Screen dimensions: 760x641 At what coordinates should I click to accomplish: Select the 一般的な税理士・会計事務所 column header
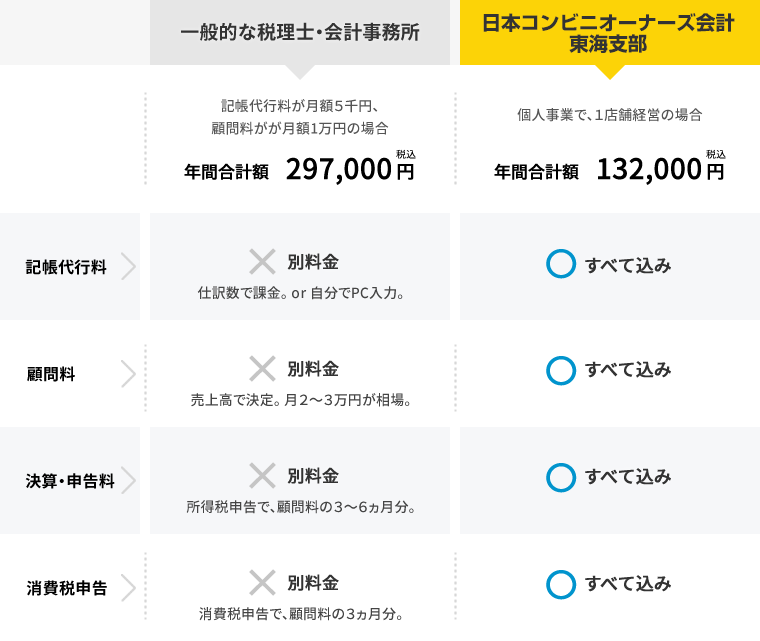[x=300, y=32]
